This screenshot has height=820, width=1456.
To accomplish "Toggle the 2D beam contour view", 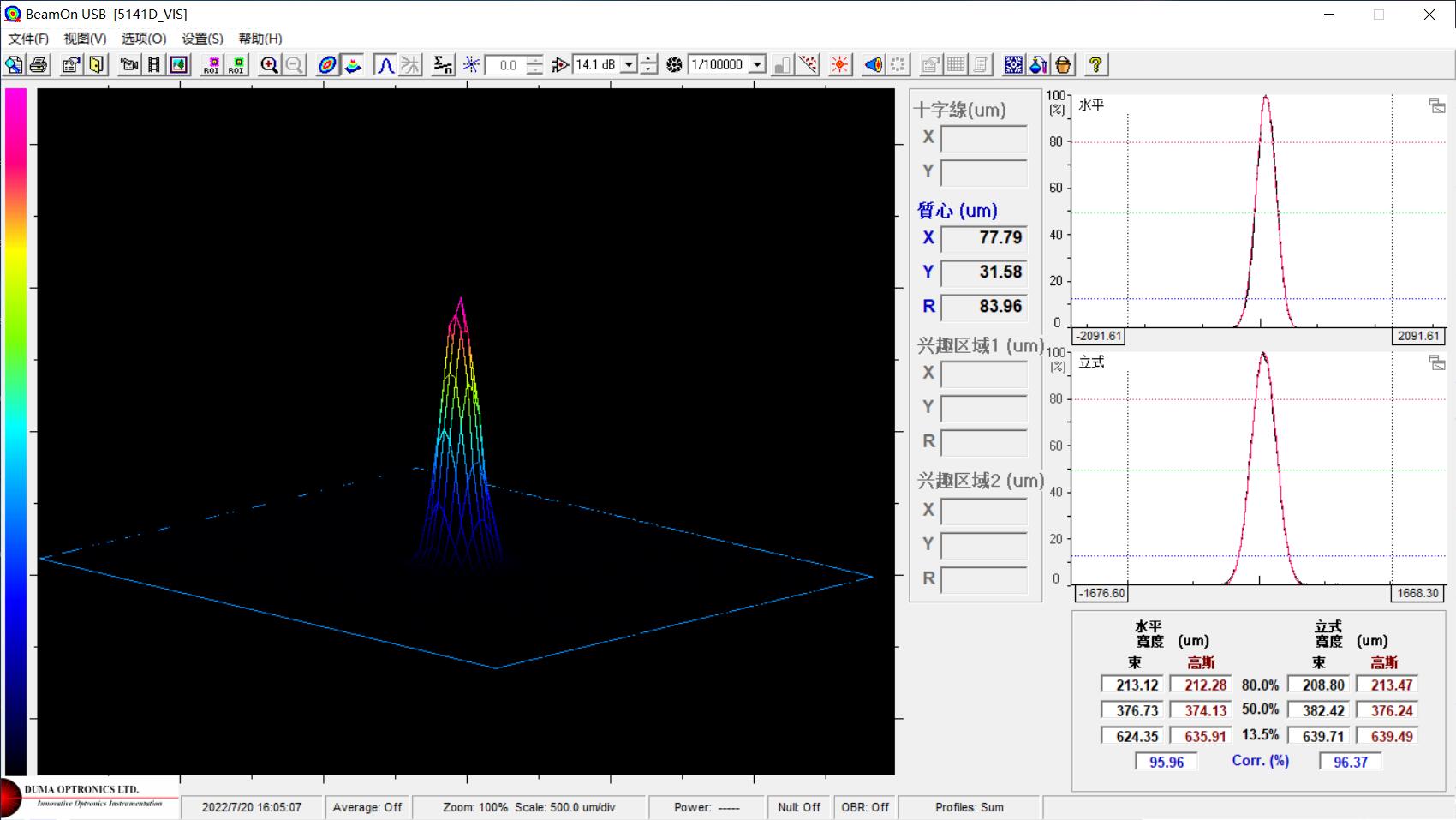I will click(327, 65).
